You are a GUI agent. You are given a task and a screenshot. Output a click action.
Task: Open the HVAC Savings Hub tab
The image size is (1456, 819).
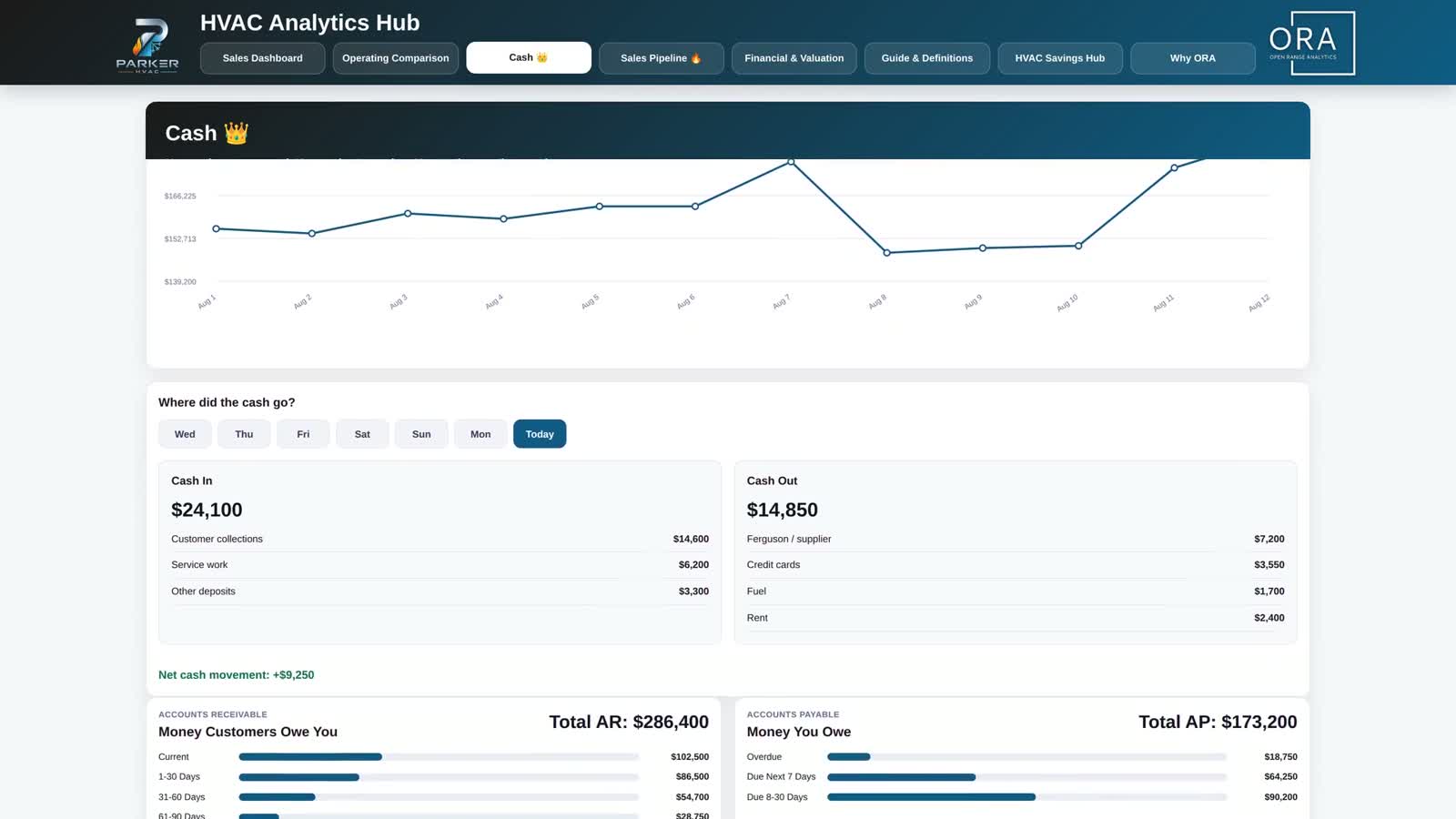(1060, 58)
